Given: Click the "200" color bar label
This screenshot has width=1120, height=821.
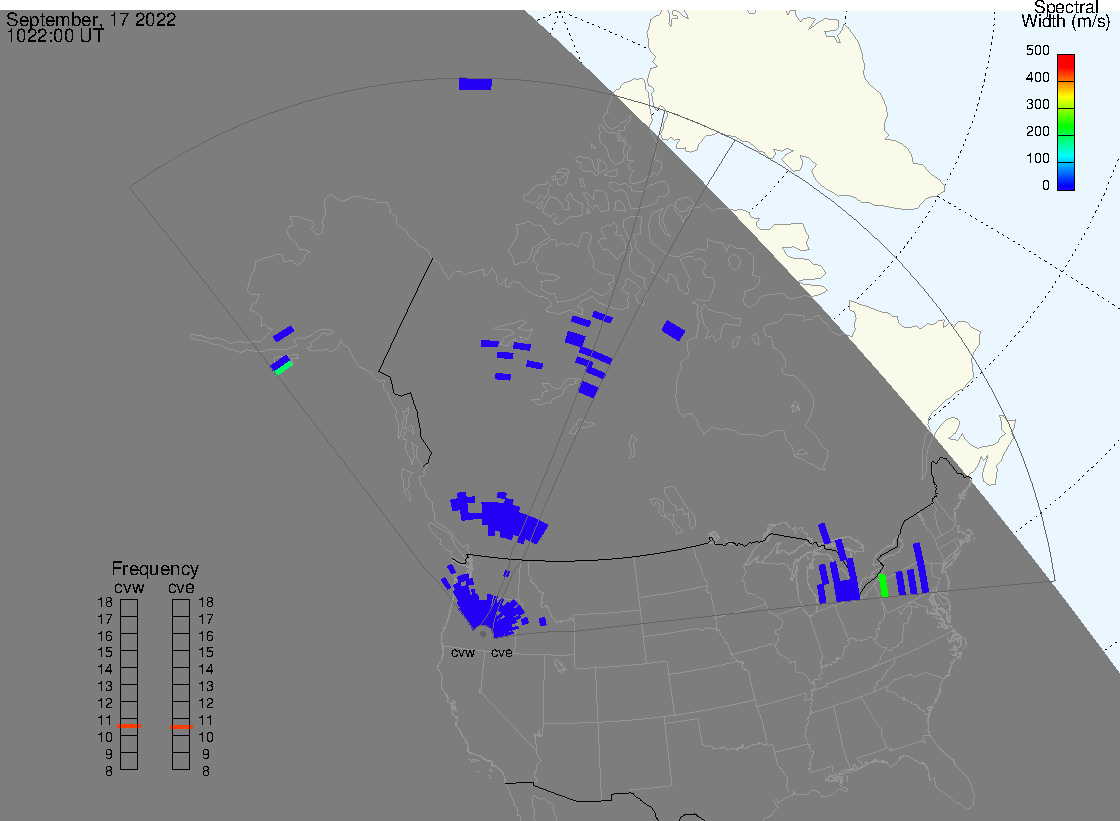Looking at the screenshot, I should tap(1037, 131).
